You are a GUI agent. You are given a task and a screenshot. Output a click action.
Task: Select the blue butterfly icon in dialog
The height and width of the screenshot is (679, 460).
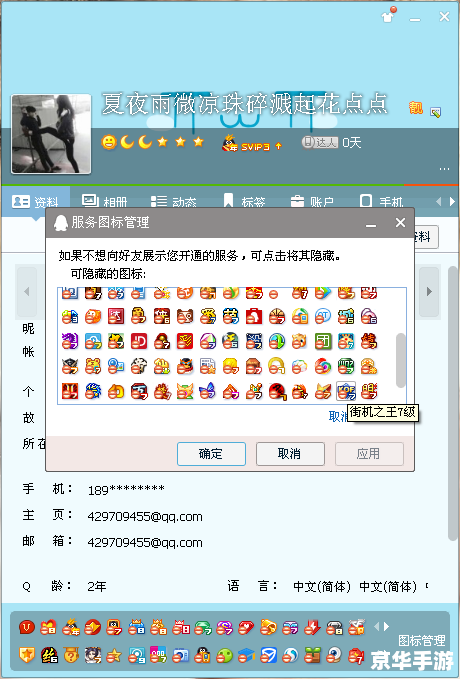click(208, 391)
